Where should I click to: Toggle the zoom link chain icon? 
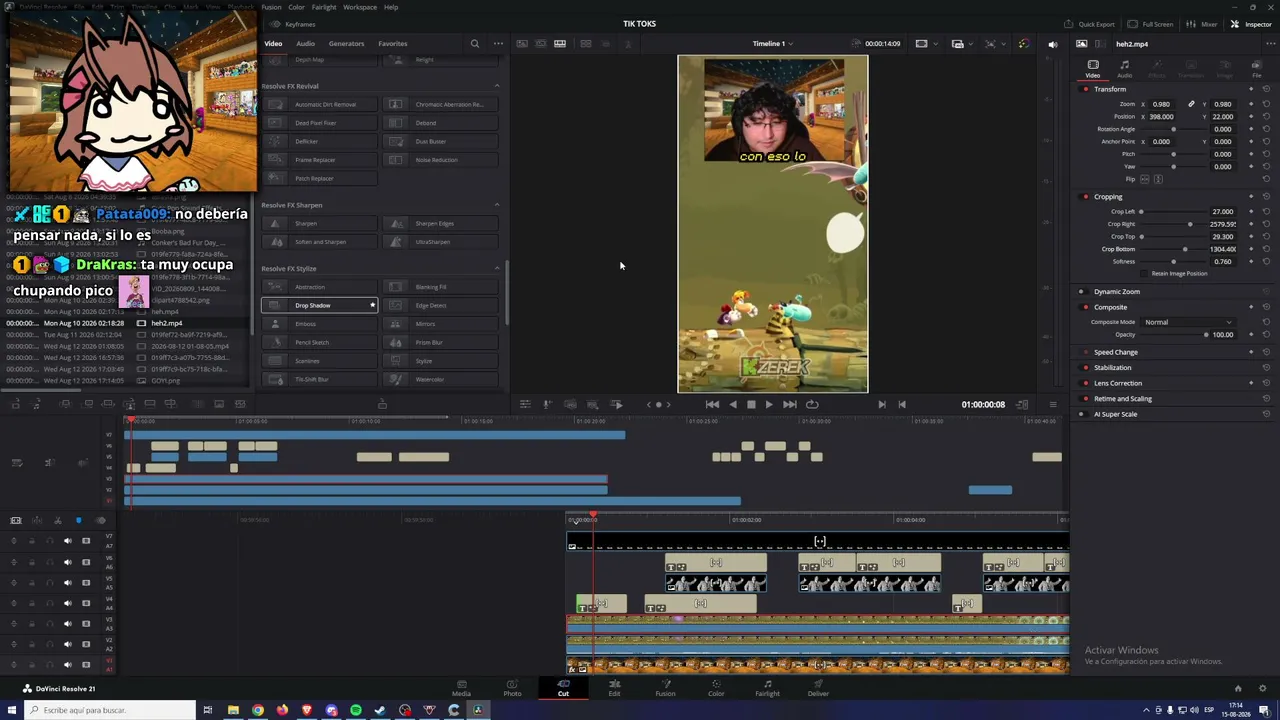pyautogui.click(x=1191, y=104)
